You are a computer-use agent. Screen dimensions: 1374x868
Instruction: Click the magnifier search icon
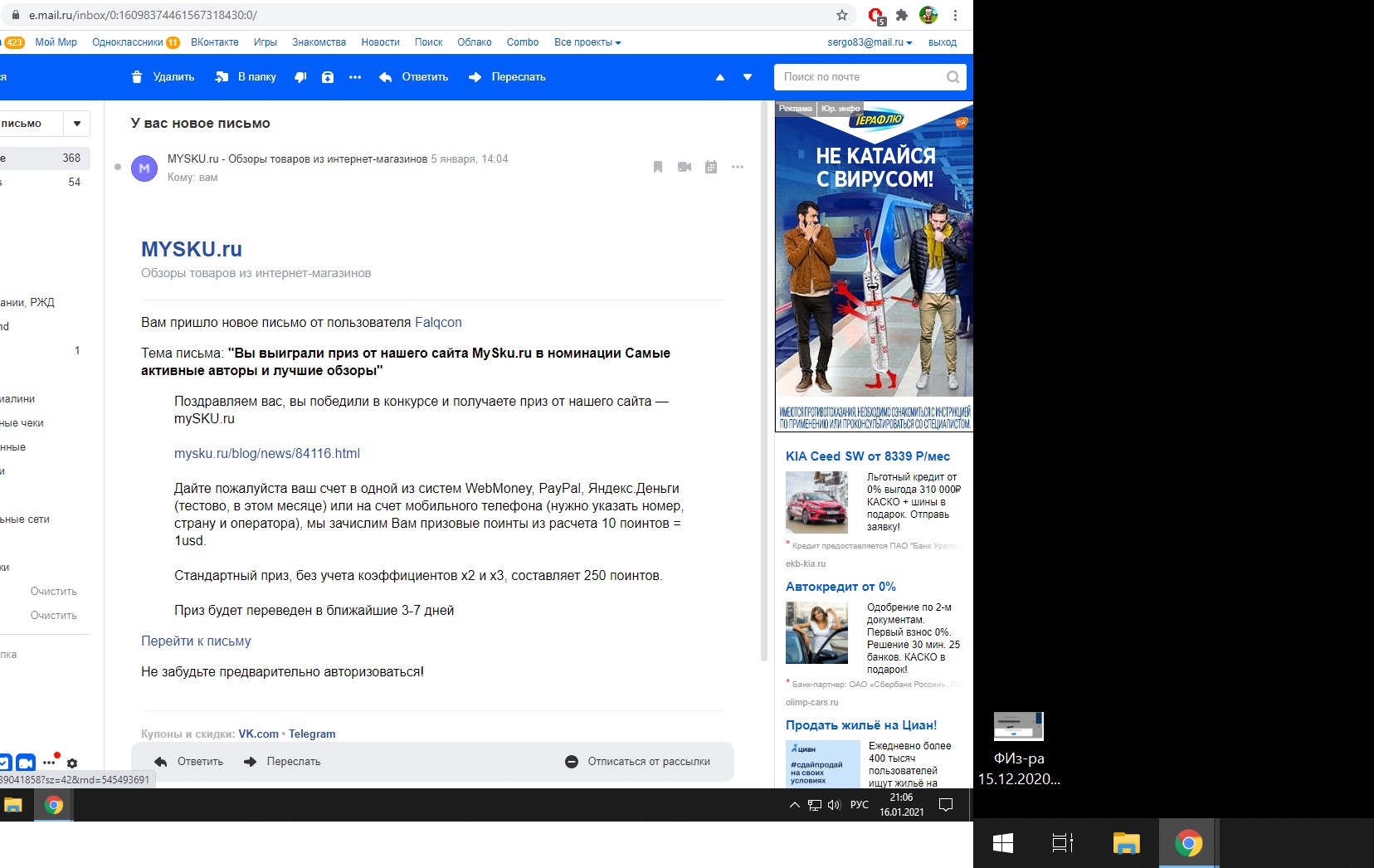tap(953, 77)
